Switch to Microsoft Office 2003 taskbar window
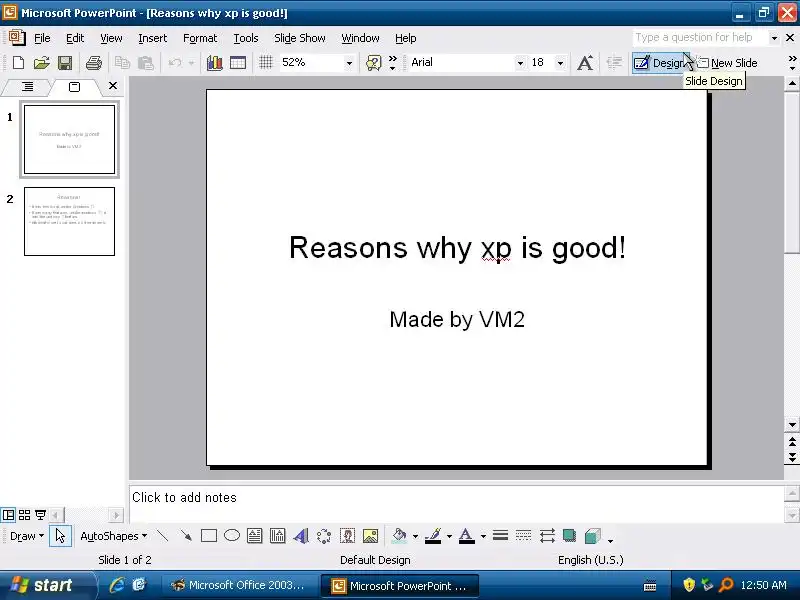 click(x=238, y=585)
